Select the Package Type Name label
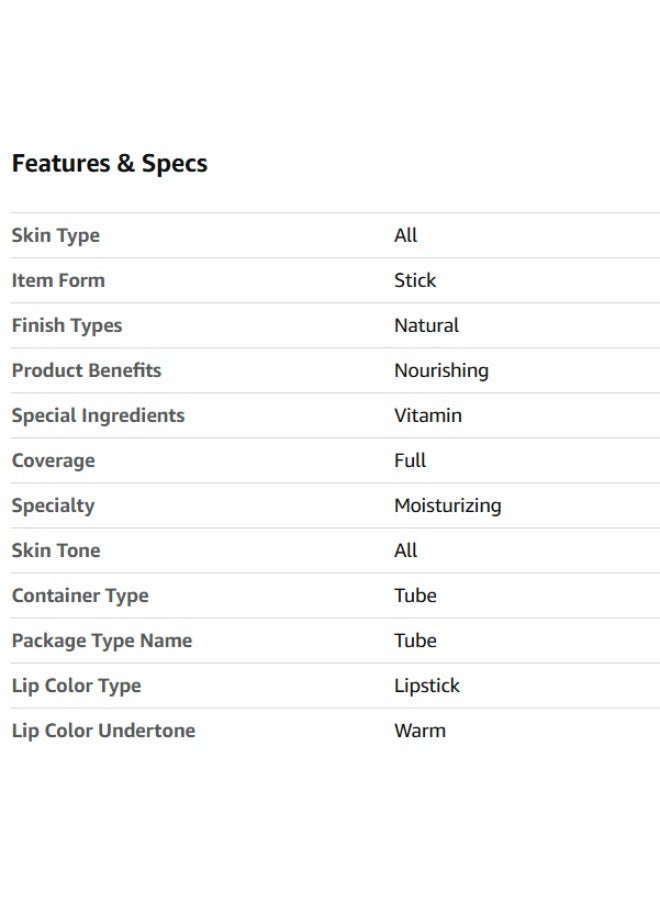Image resolution: width=660 pixels, height=900 pixels. tap(102, 641)
